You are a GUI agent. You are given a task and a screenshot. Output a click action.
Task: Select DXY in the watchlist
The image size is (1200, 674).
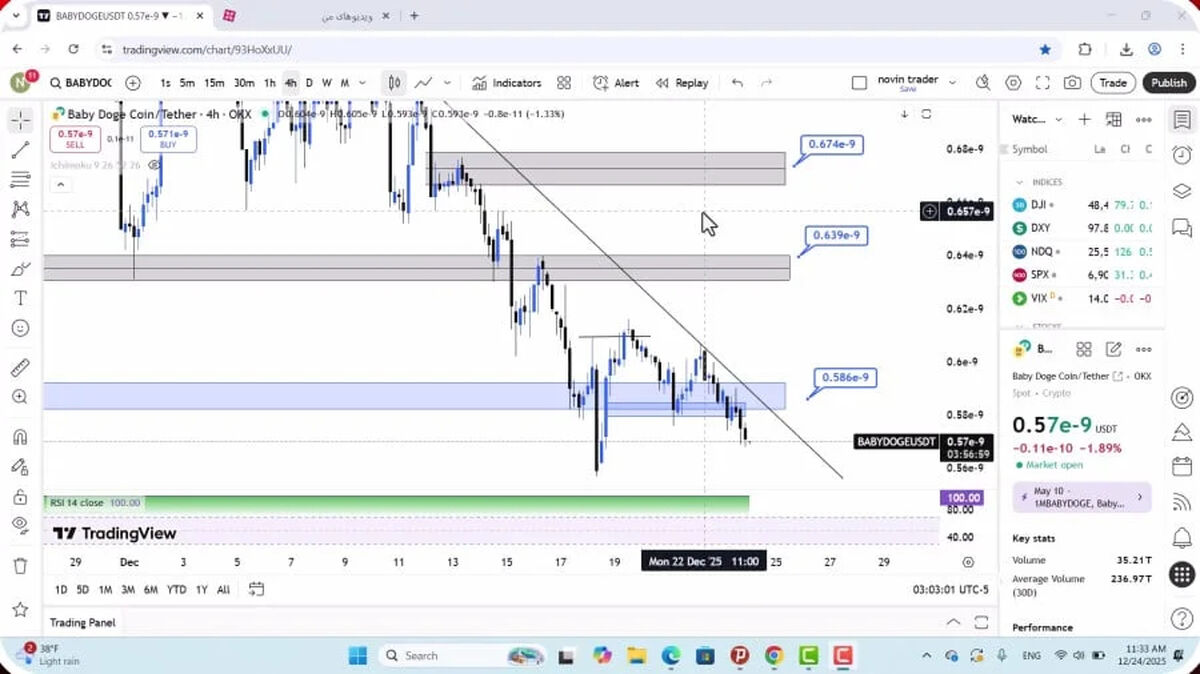point(1082,227)
